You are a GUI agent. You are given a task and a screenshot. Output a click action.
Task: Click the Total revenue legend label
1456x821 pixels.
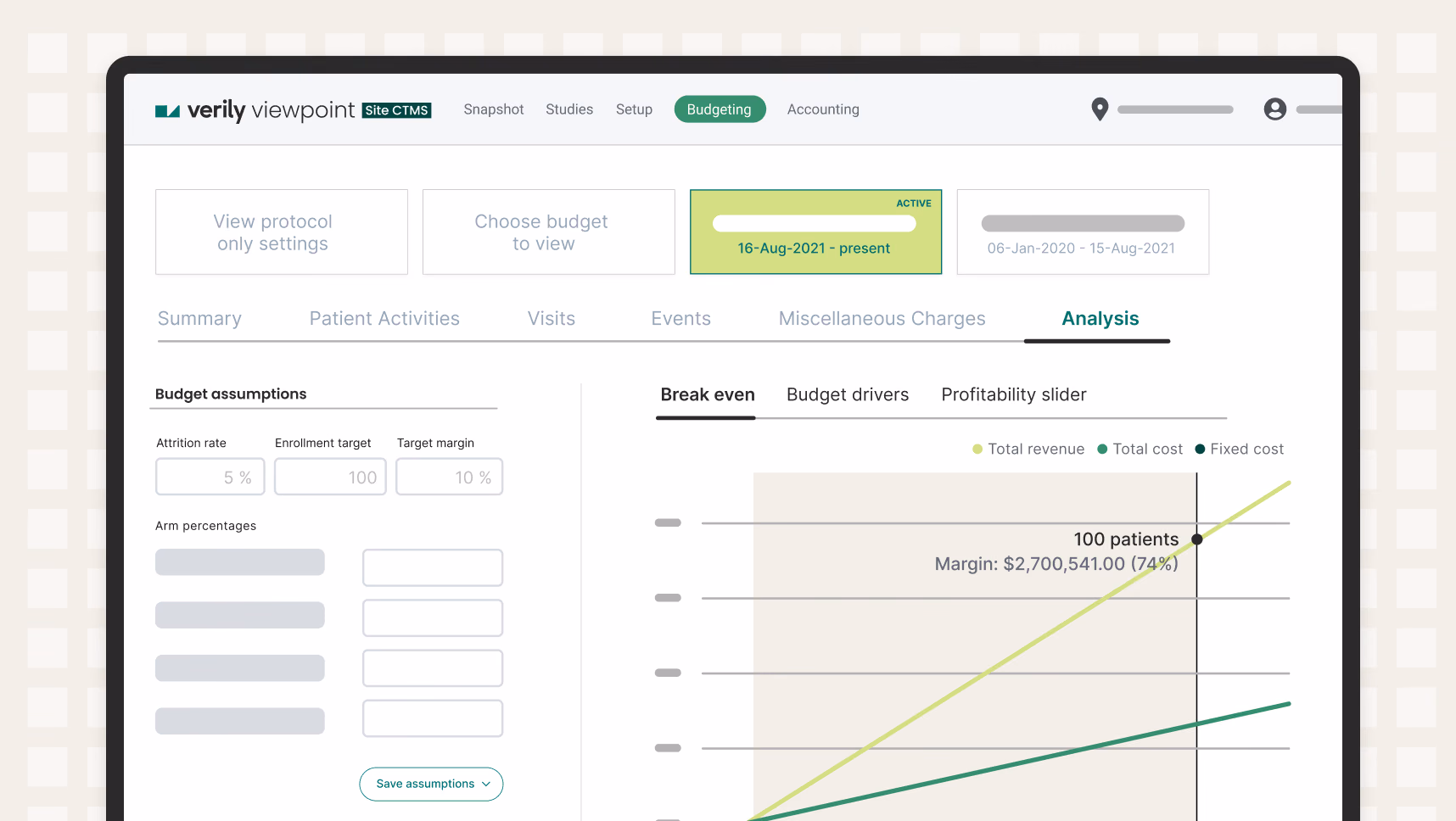click(1036, 450)
